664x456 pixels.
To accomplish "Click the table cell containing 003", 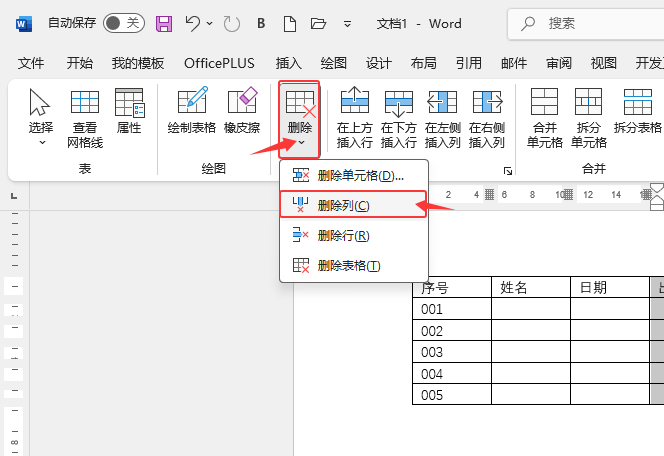I will (x=452, y=352).
